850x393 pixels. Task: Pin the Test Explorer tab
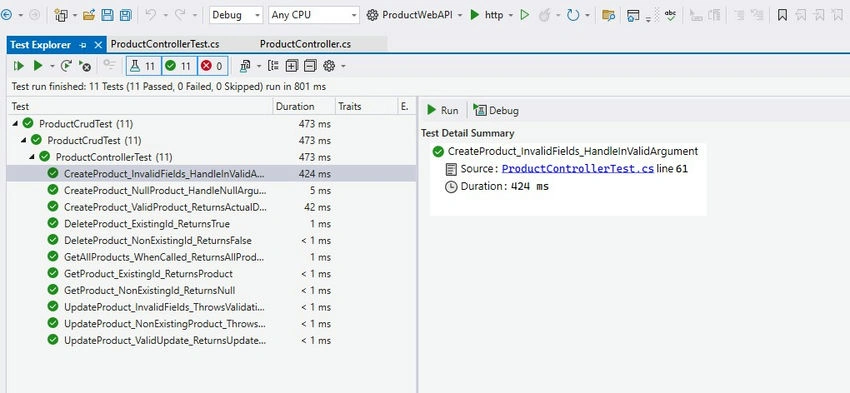(x=83, y=45)
